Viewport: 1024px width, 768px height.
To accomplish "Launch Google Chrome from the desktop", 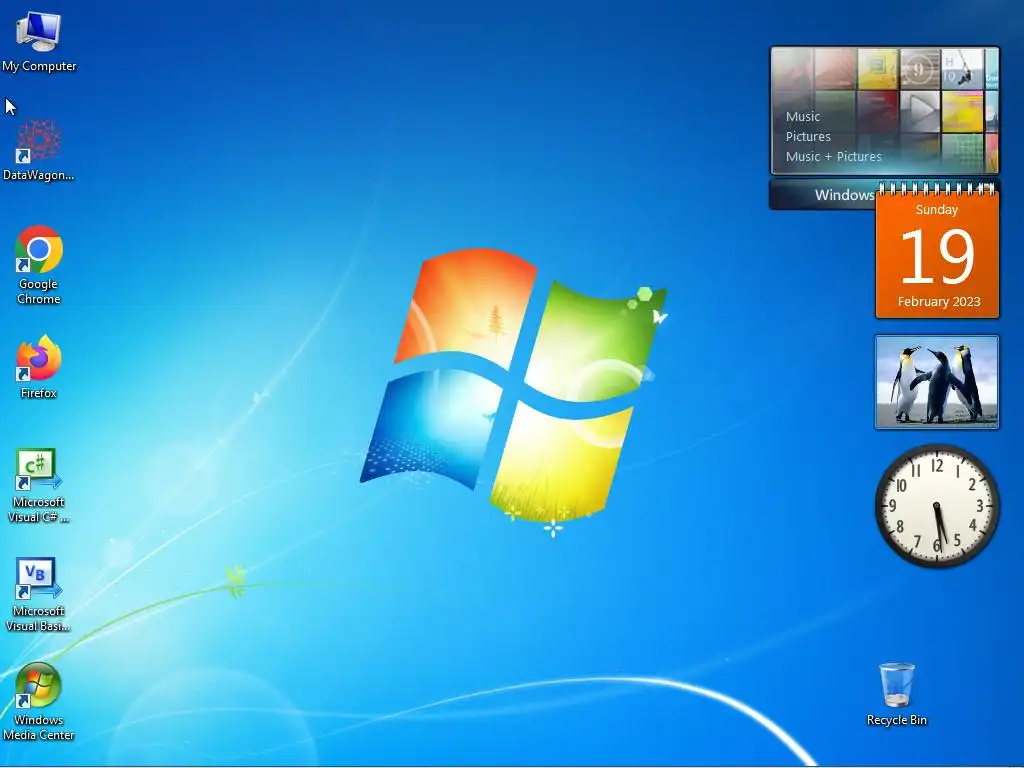I will (x=39, y=265).
